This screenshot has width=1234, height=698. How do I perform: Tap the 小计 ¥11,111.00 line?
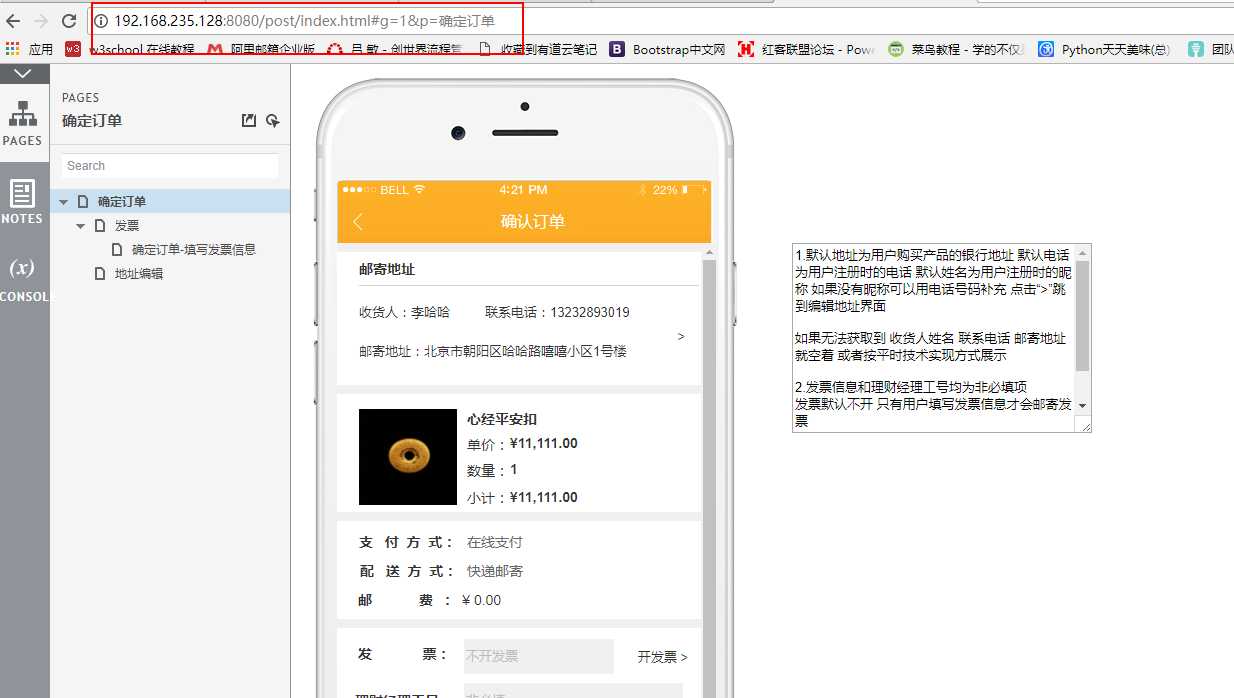pos(522,497)
